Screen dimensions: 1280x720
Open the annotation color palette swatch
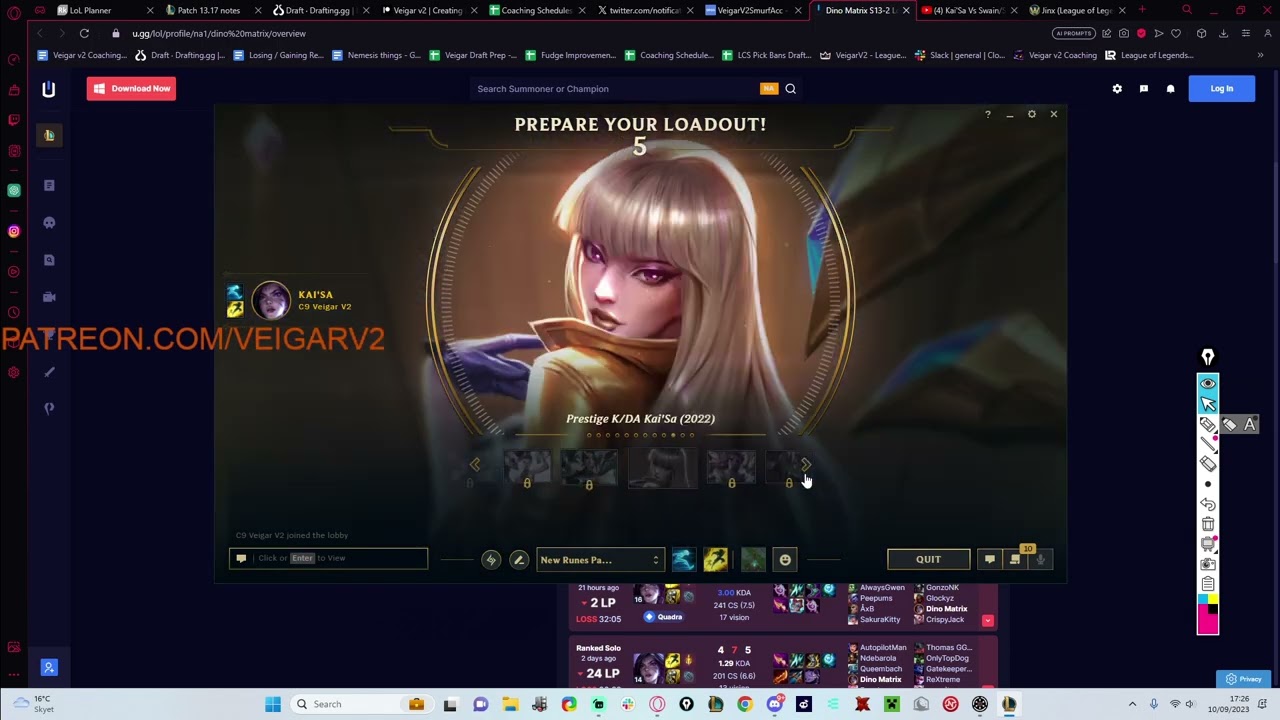[x=1208, y=614]
